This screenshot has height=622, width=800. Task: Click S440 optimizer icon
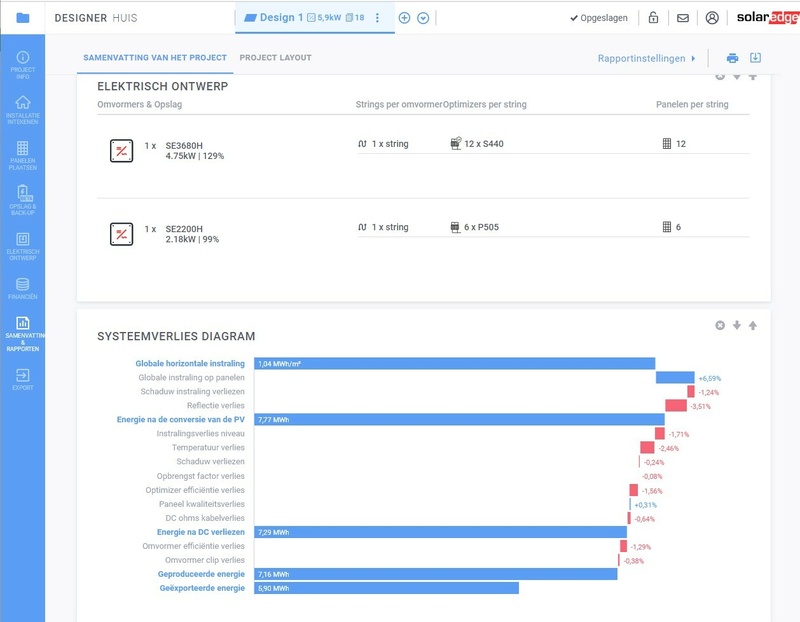[456, 143]
